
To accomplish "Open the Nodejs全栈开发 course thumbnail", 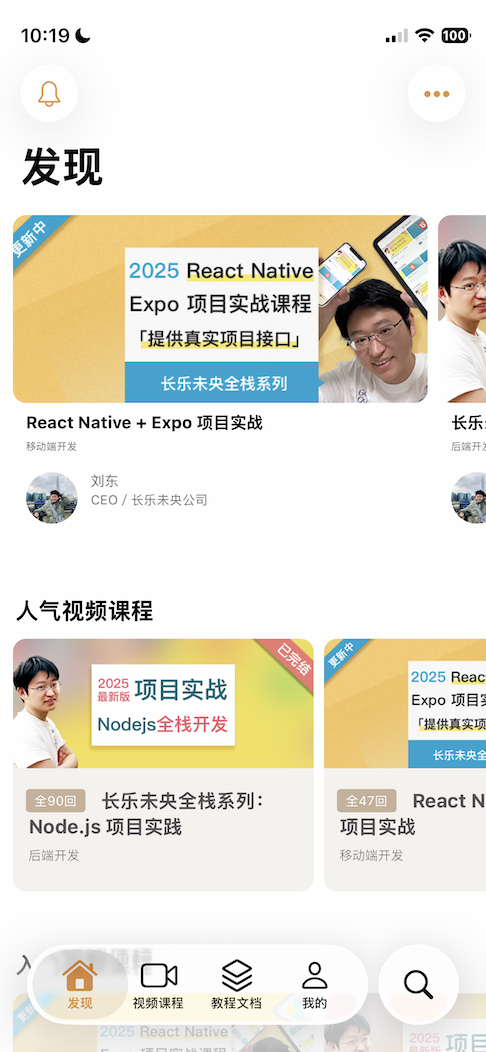I will coord(163,704).
